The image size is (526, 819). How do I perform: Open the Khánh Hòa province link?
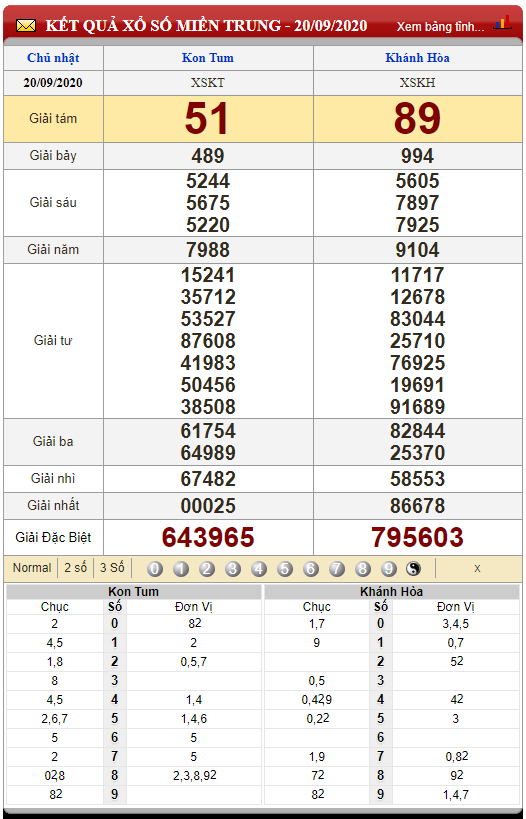417,58
